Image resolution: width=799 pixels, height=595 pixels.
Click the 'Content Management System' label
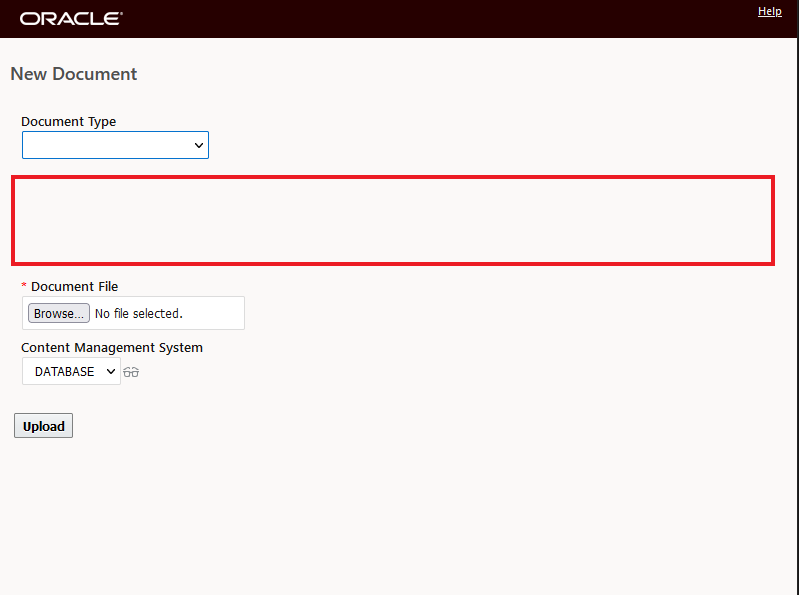pos(112,348)
